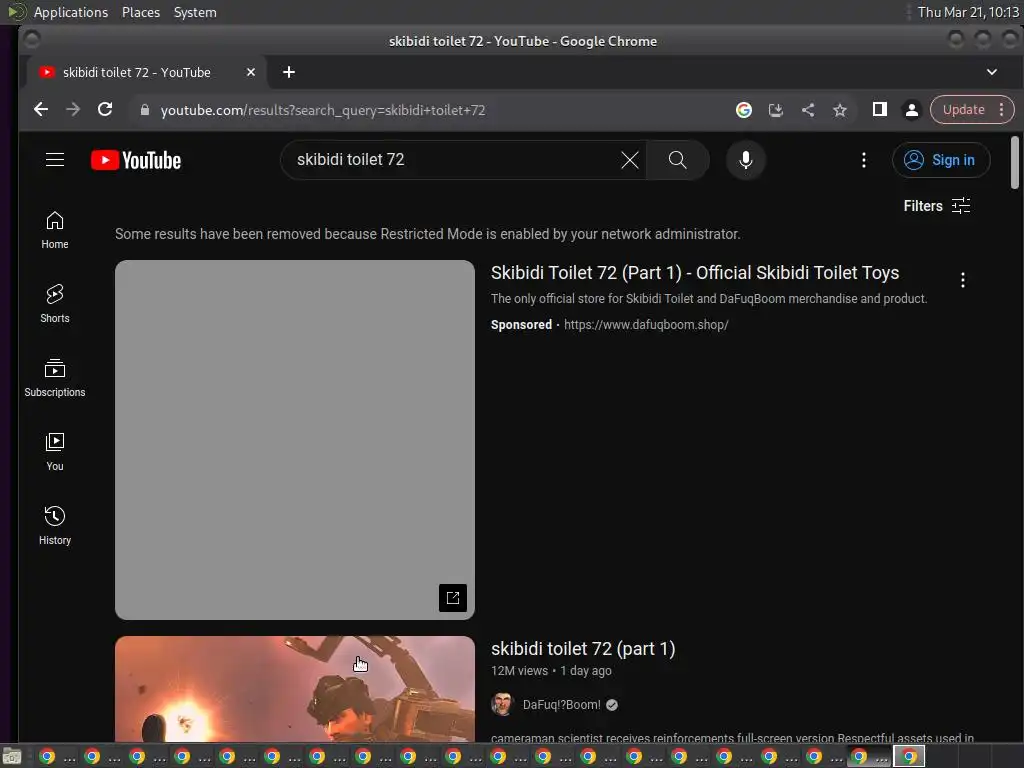Click the 'The only official store' ad description

click(709, 298)
